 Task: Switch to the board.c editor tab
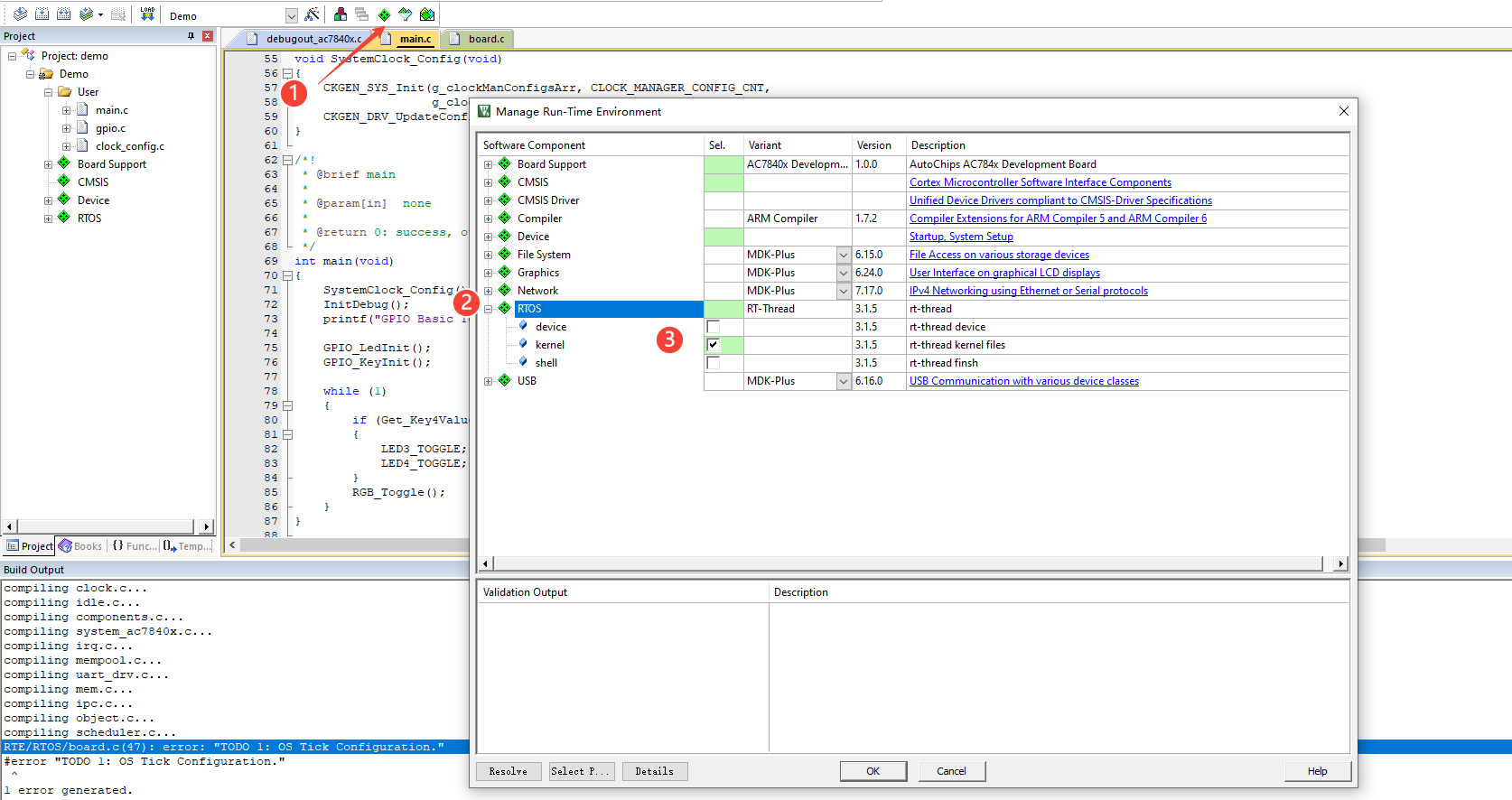(x=479, y=39)
